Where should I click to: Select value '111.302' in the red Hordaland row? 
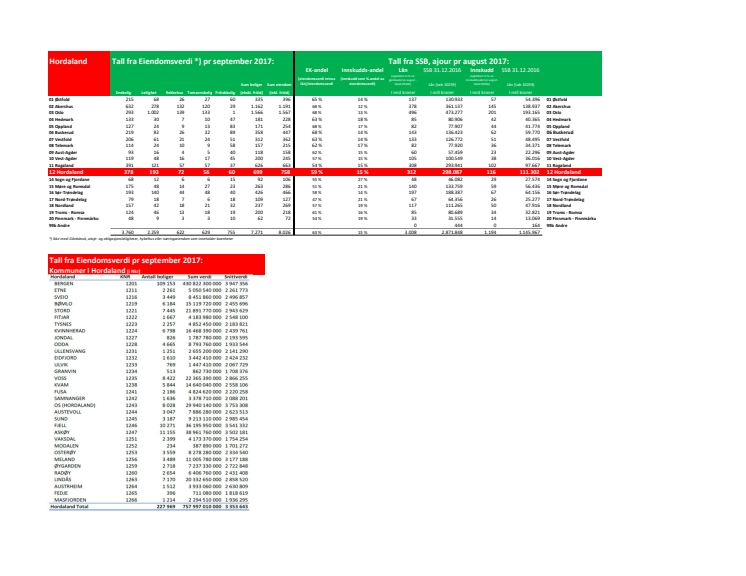(529, 172)
